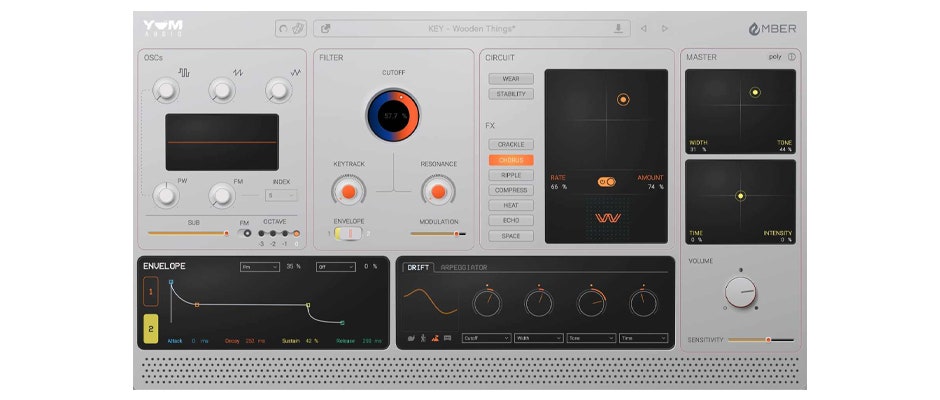Click the save preset download icon
The image size is (940, 400).
click(x=618, y=29)
